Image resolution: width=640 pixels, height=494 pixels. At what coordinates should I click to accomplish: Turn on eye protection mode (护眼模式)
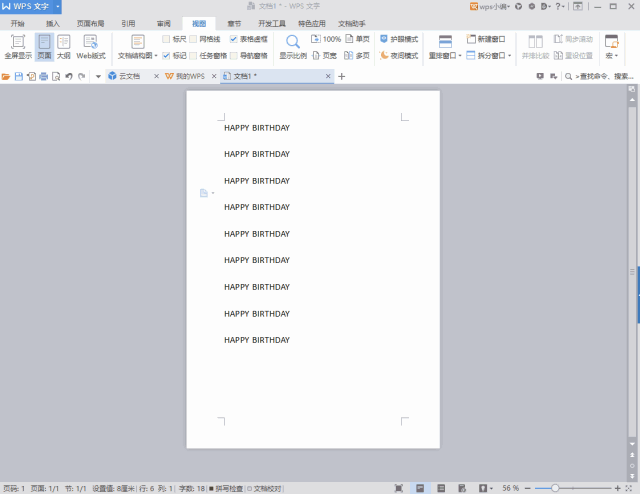(x=399, y=39)
